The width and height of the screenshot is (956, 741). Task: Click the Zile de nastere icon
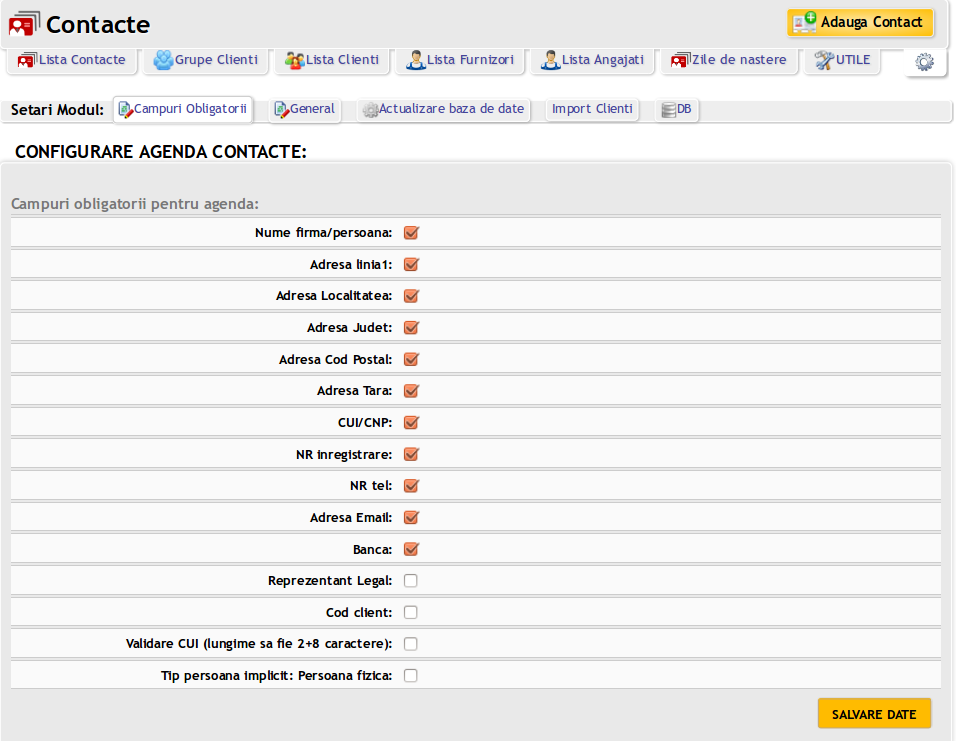coord(681,60)
